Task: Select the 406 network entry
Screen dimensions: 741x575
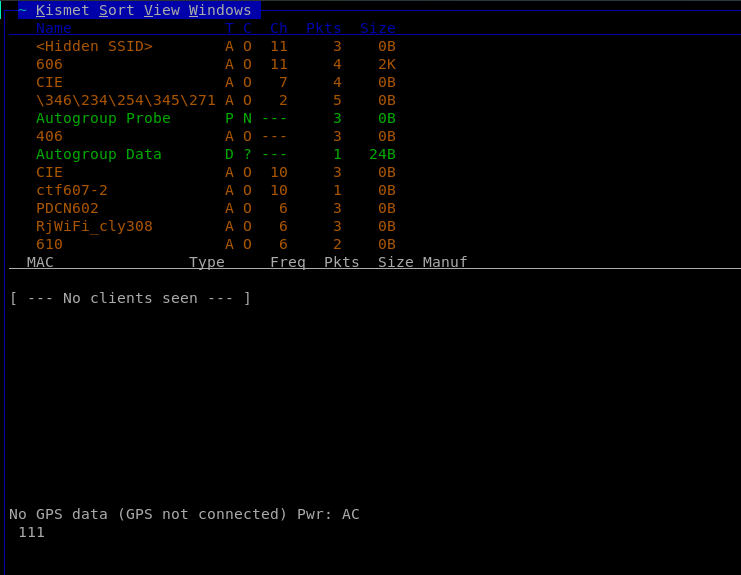Action: pos(49,136)
